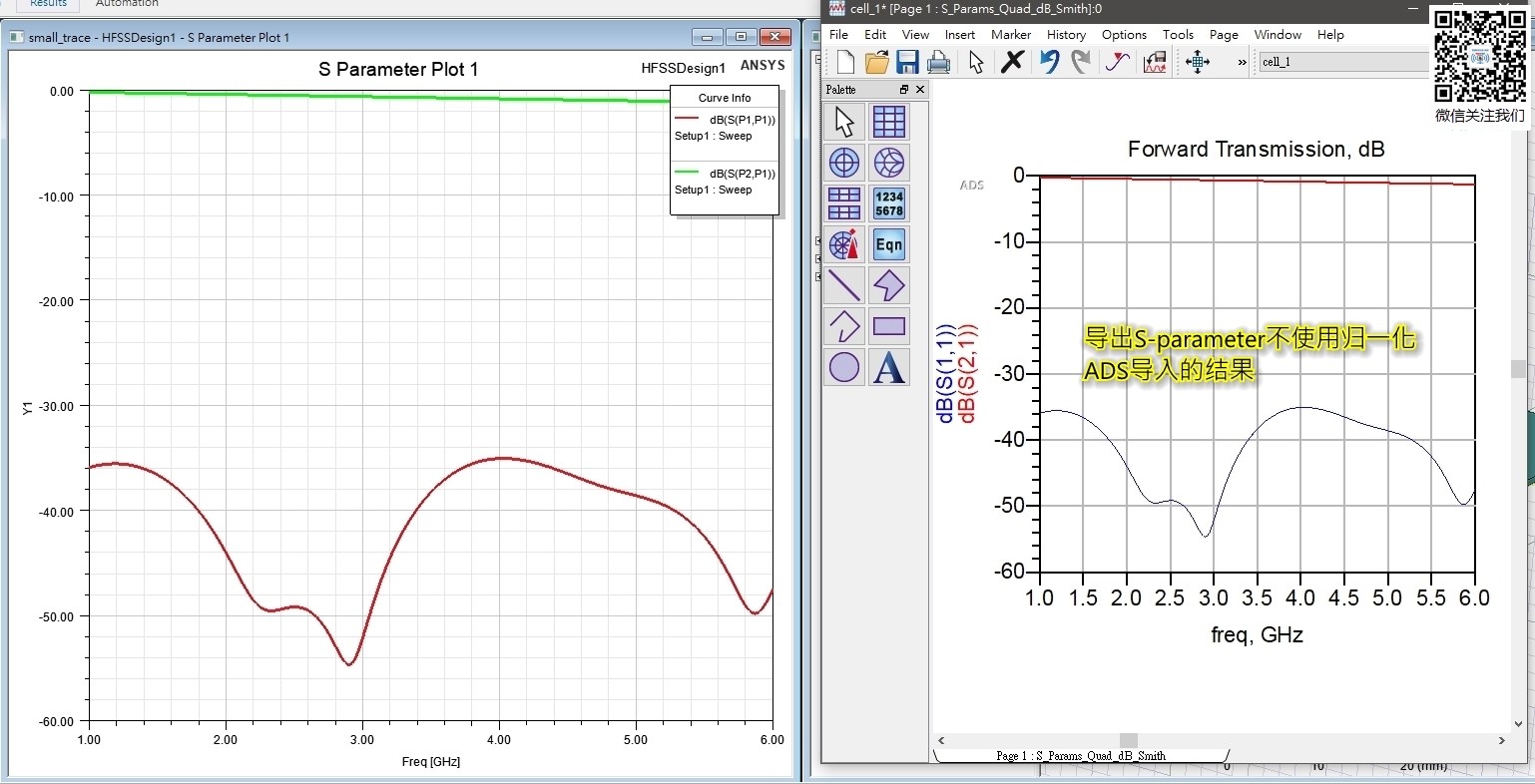
Task: Click the Print icon in toolbar
Action: 938,62
